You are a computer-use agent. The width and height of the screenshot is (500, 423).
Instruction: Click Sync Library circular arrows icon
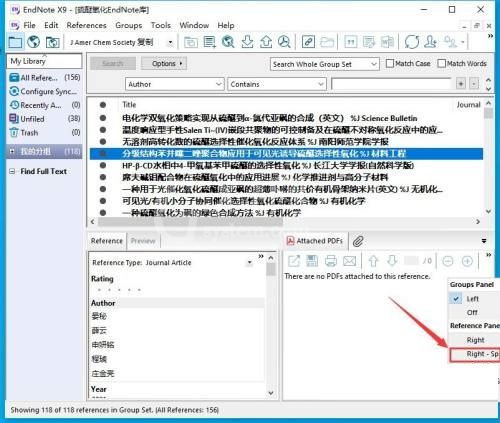point(412,42)
